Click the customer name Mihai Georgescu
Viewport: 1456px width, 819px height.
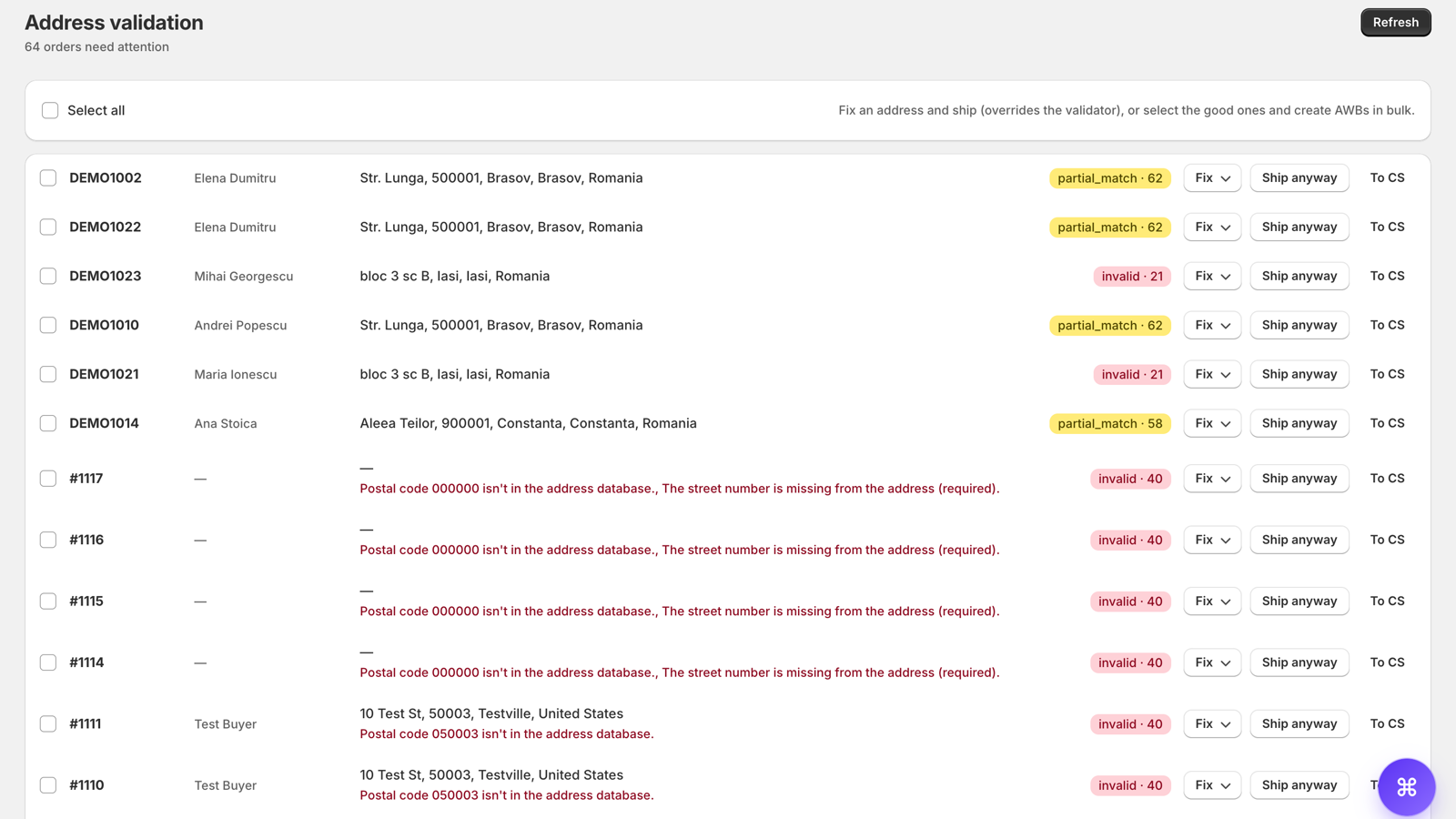pos(243,277)
